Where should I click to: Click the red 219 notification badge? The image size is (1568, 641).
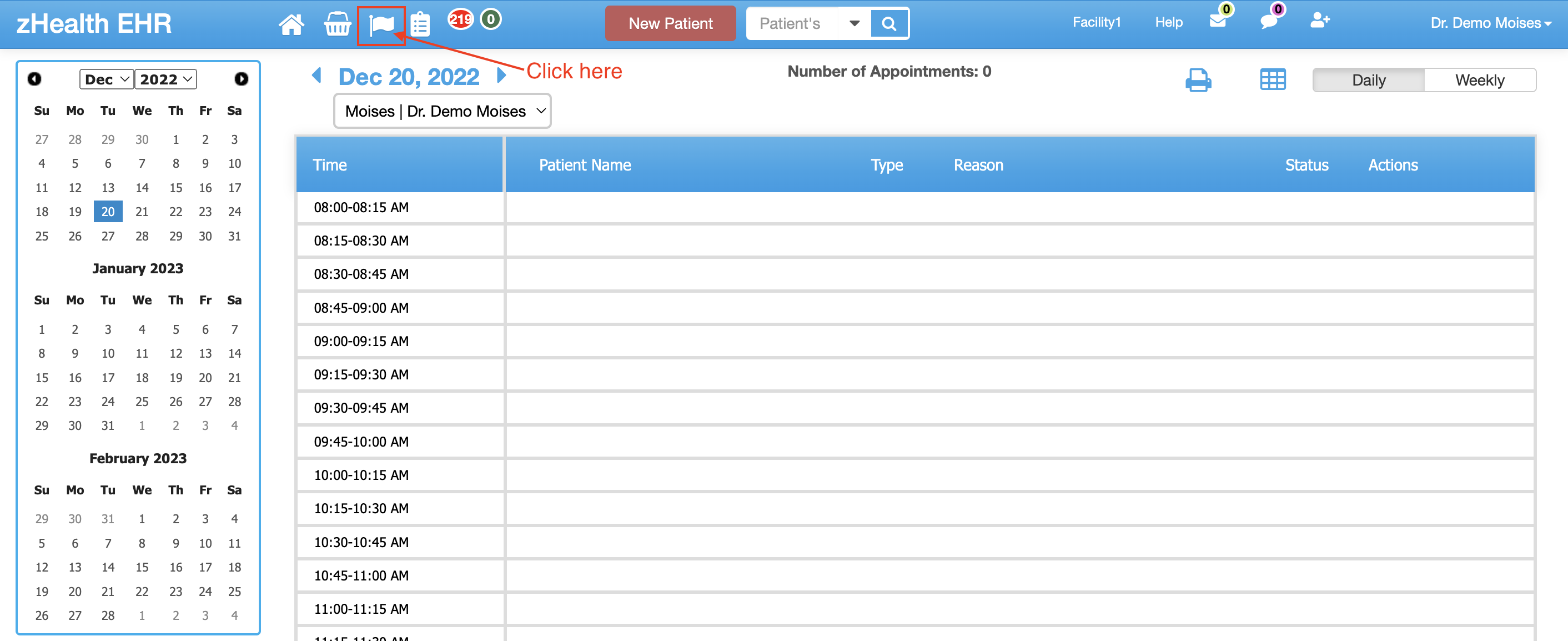click(460, 19)
